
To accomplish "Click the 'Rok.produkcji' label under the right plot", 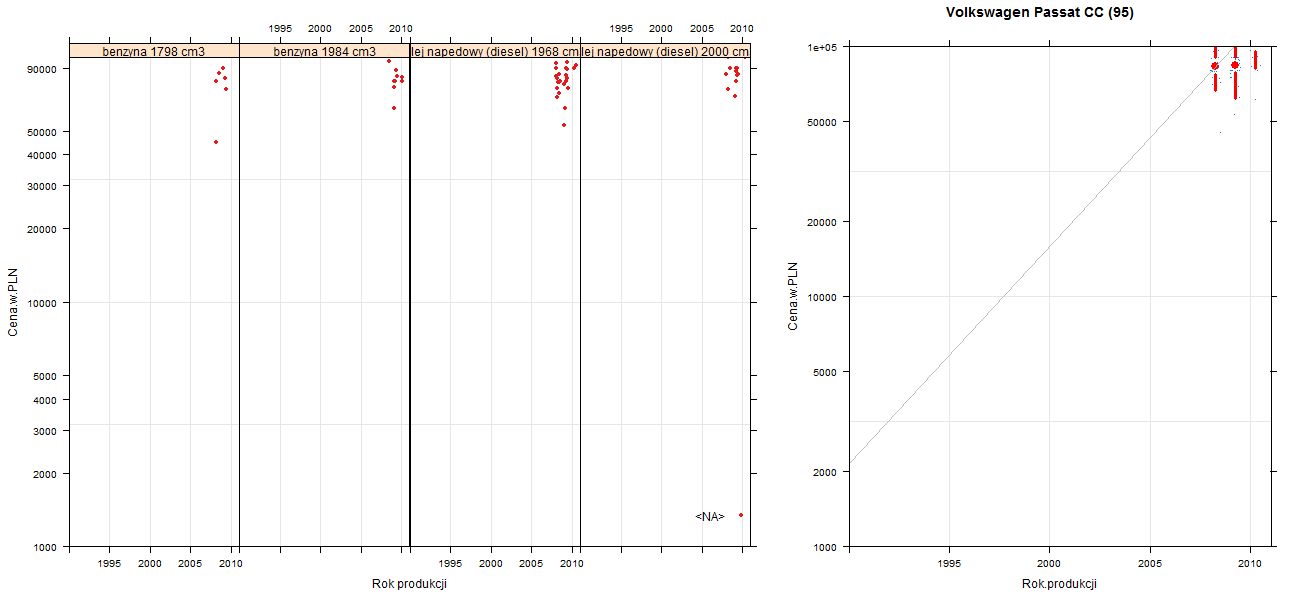I will [1060, 584].
